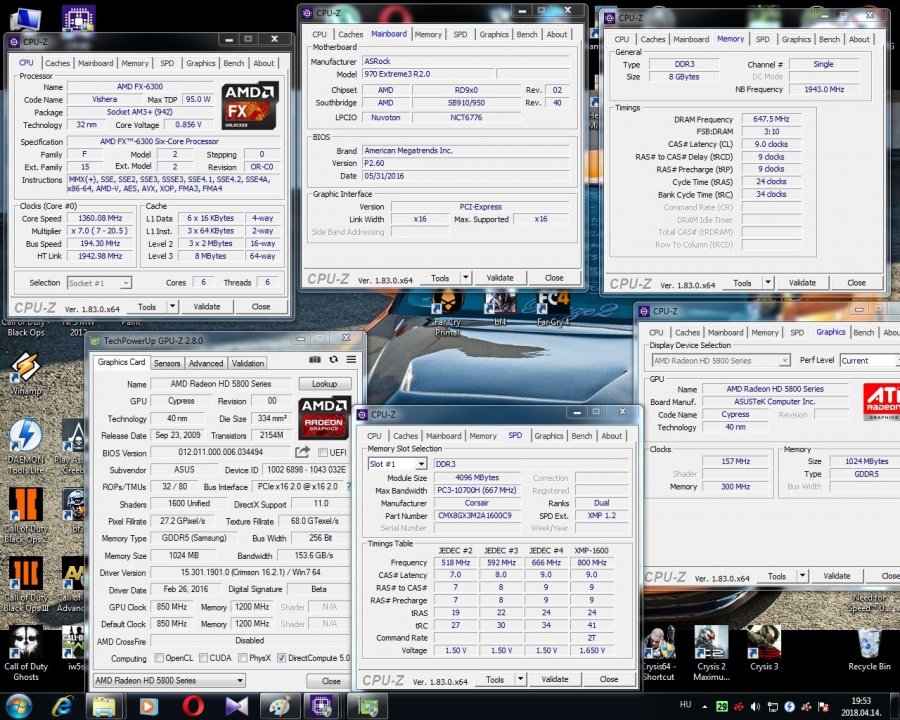Switch to the Sensors tab in GPU-Z
The image size is (900, 720).
[x=167, y=363]
